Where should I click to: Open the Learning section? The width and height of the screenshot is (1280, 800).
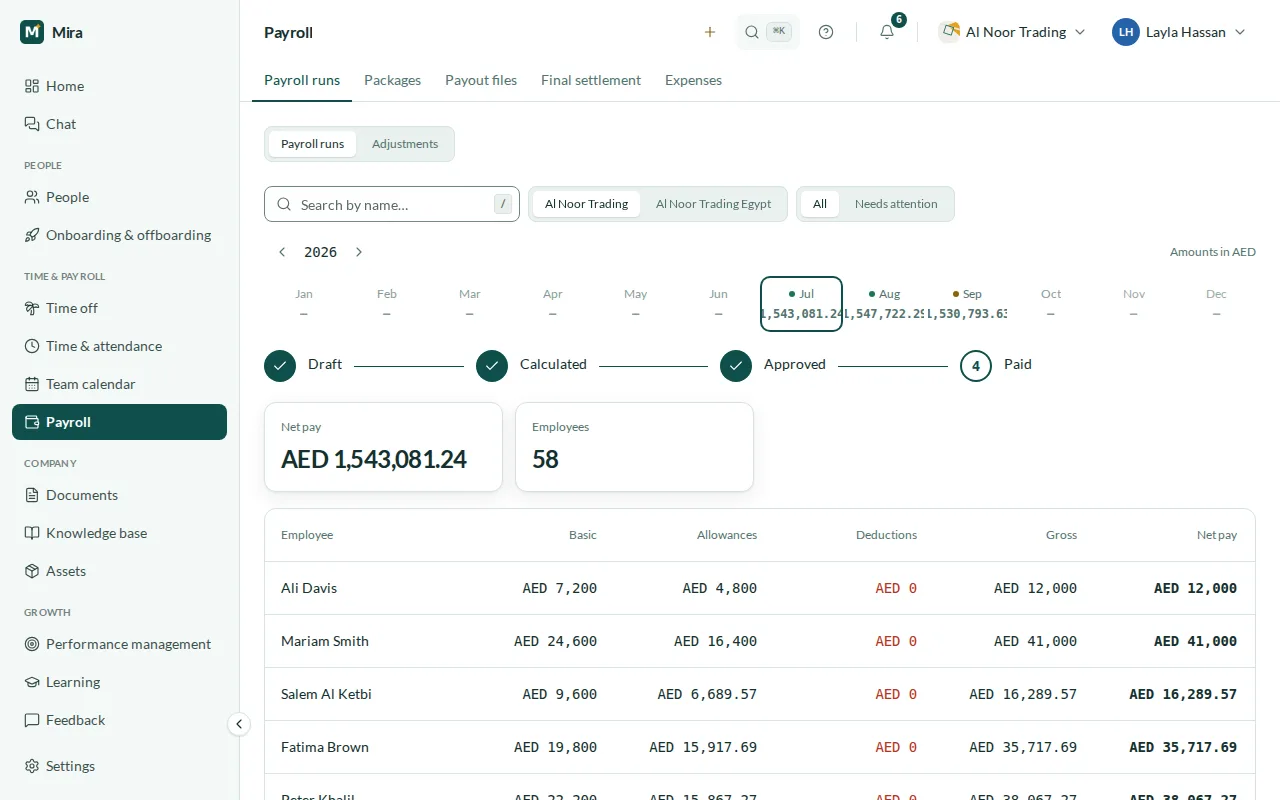119,682
